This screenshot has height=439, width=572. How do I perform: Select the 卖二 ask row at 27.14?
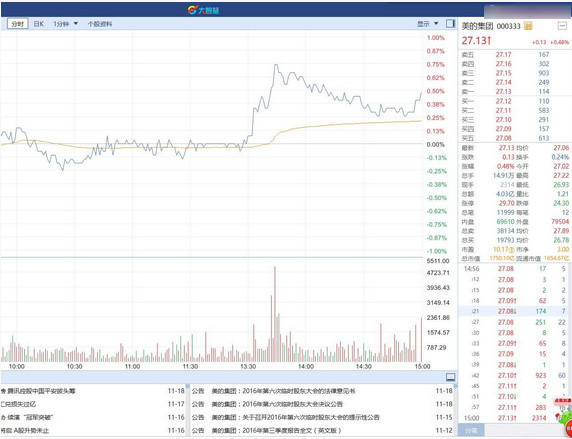coord(514,82)
